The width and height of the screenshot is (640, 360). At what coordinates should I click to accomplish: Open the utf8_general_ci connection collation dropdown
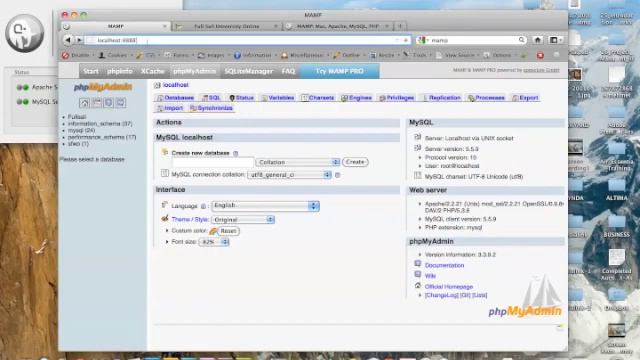[x=289, y=175]
